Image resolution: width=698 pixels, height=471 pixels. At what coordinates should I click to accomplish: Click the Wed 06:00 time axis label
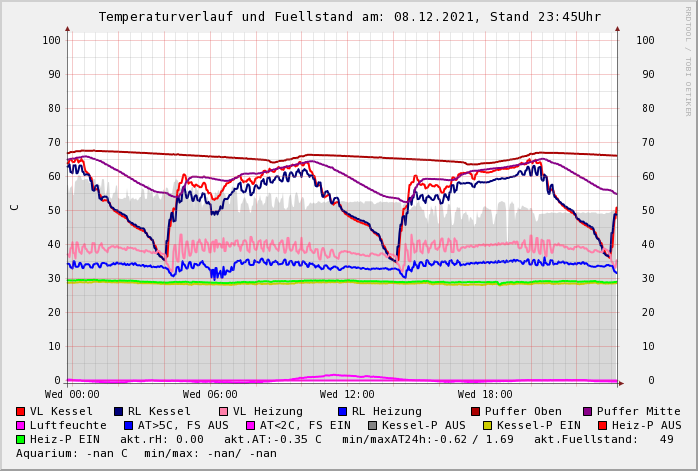(210, 394)
